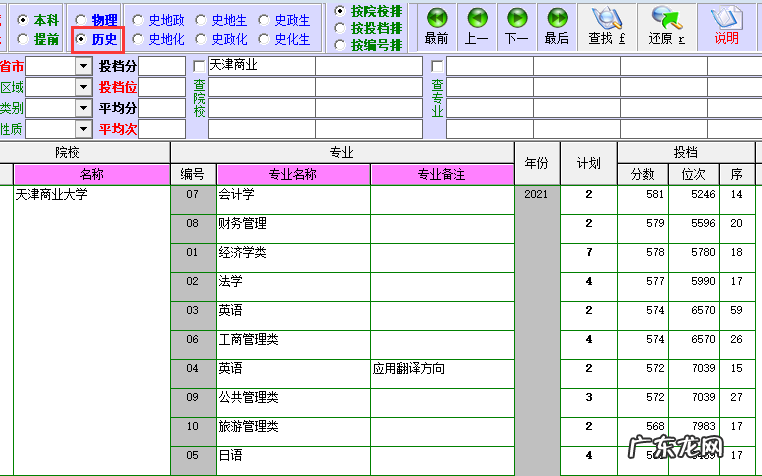
Task: Open the 省市 dropdown
Action: pos(84,66)
